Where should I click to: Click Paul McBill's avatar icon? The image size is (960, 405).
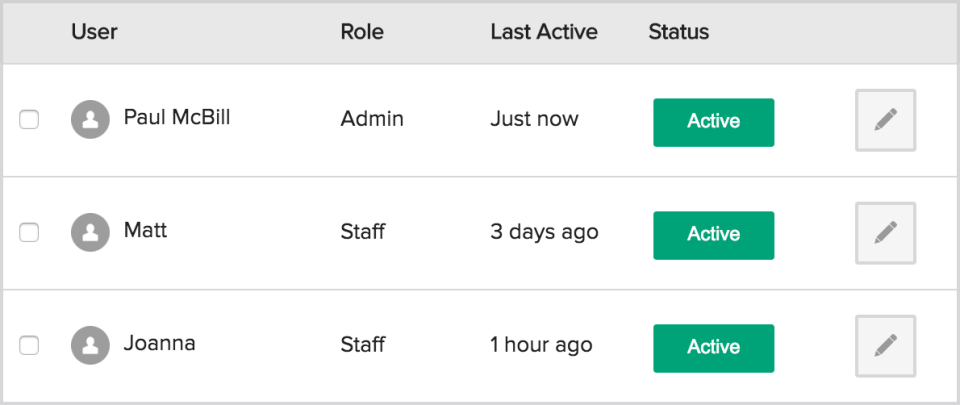pyautogui.click(x=90, y=120)
